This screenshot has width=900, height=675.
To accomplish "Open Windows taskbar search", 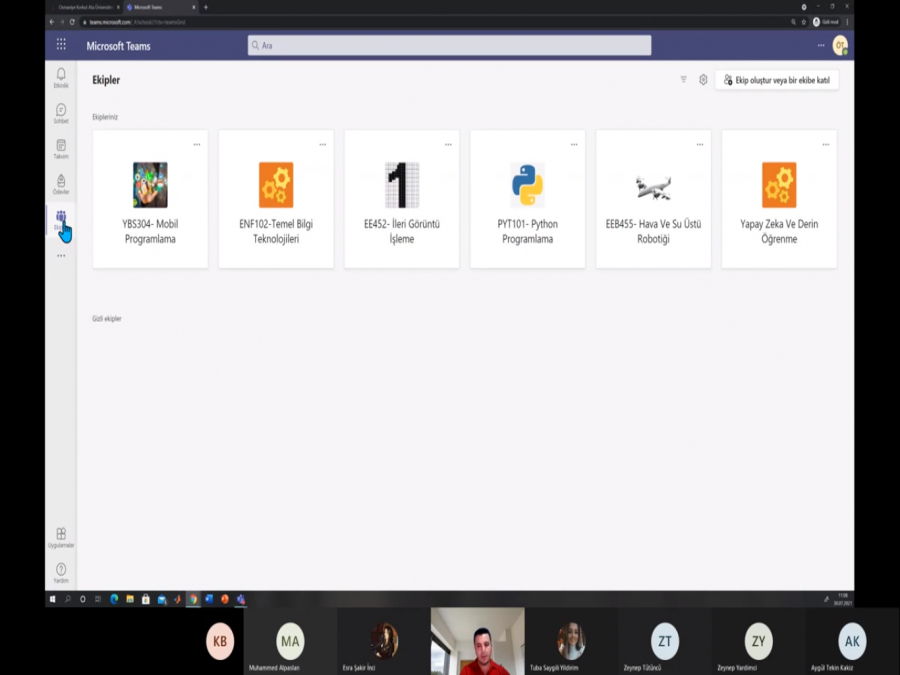I will pos(68,599).
